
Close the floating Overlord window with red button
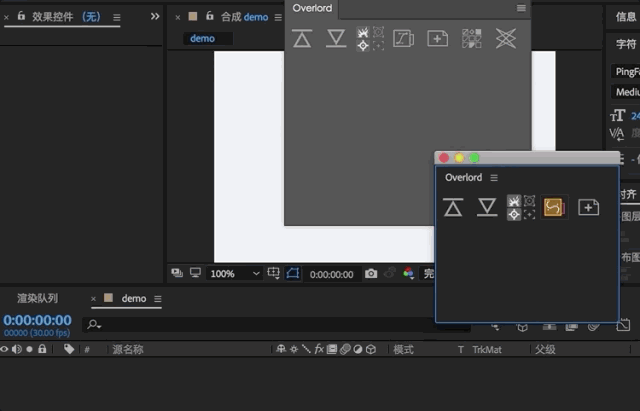click(444, 158)
